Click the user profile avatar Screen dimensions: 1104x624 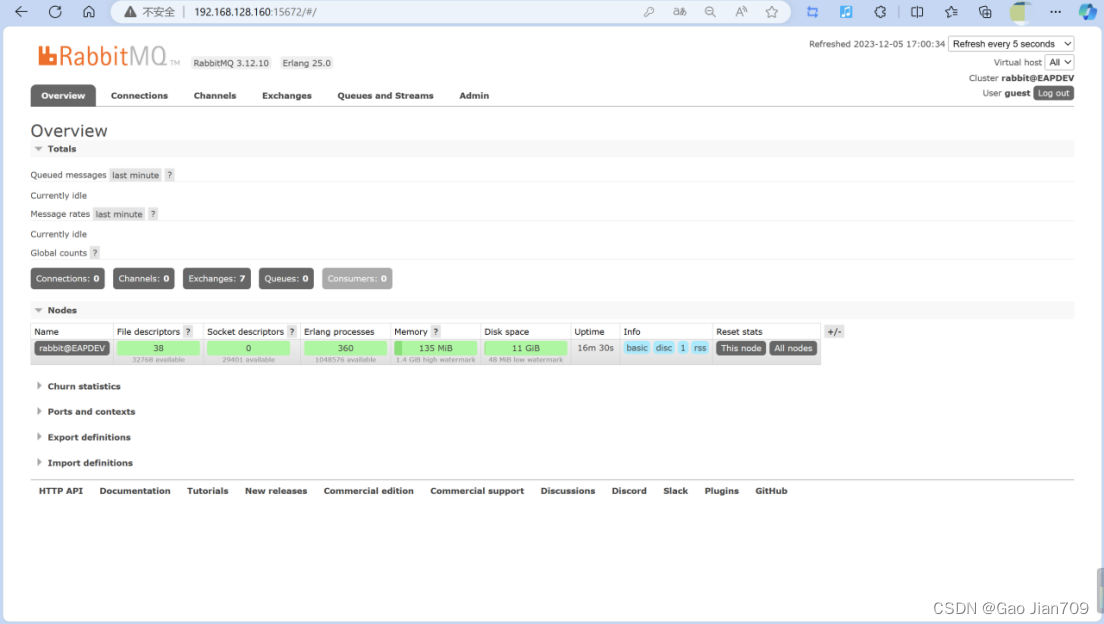tap(1020, 12)
